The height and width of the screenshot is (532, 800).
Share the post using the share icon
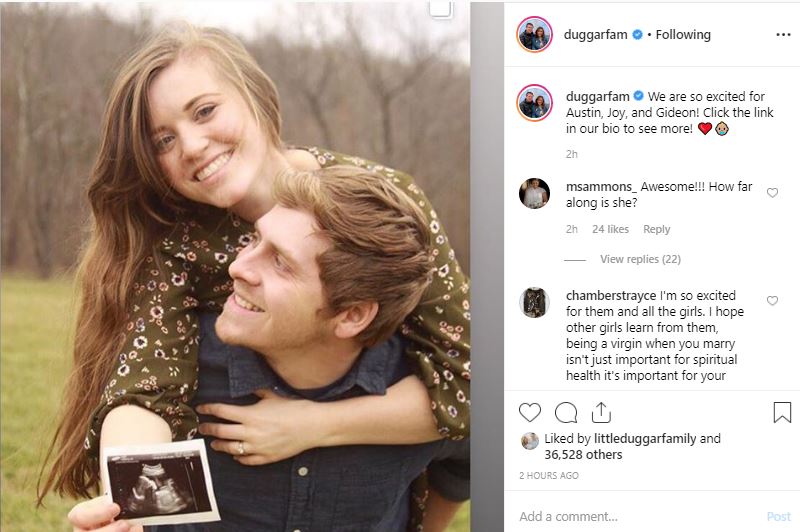click(x=601, y=412)
